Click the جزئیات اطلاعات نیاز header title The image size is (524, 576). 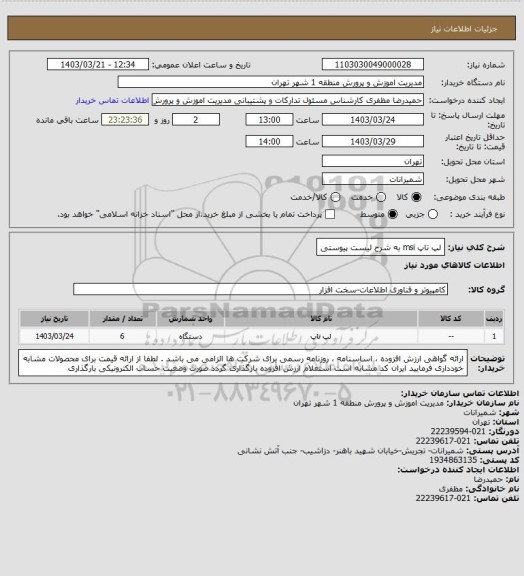coord(464,29)
